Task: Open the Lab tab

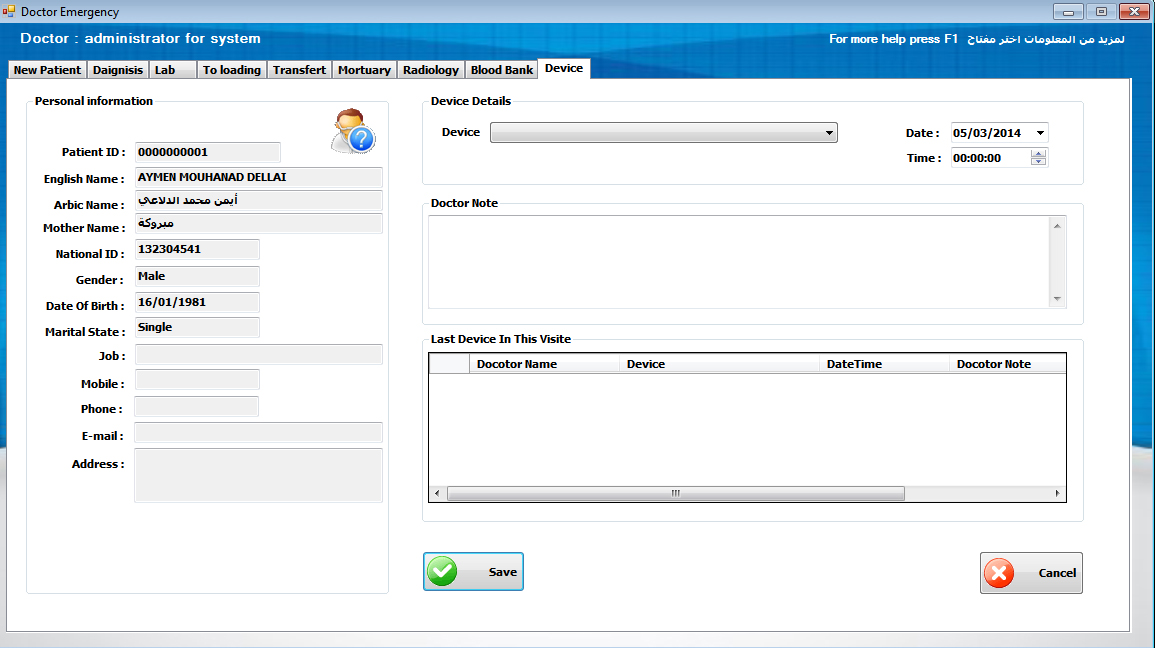Action: 165,70
